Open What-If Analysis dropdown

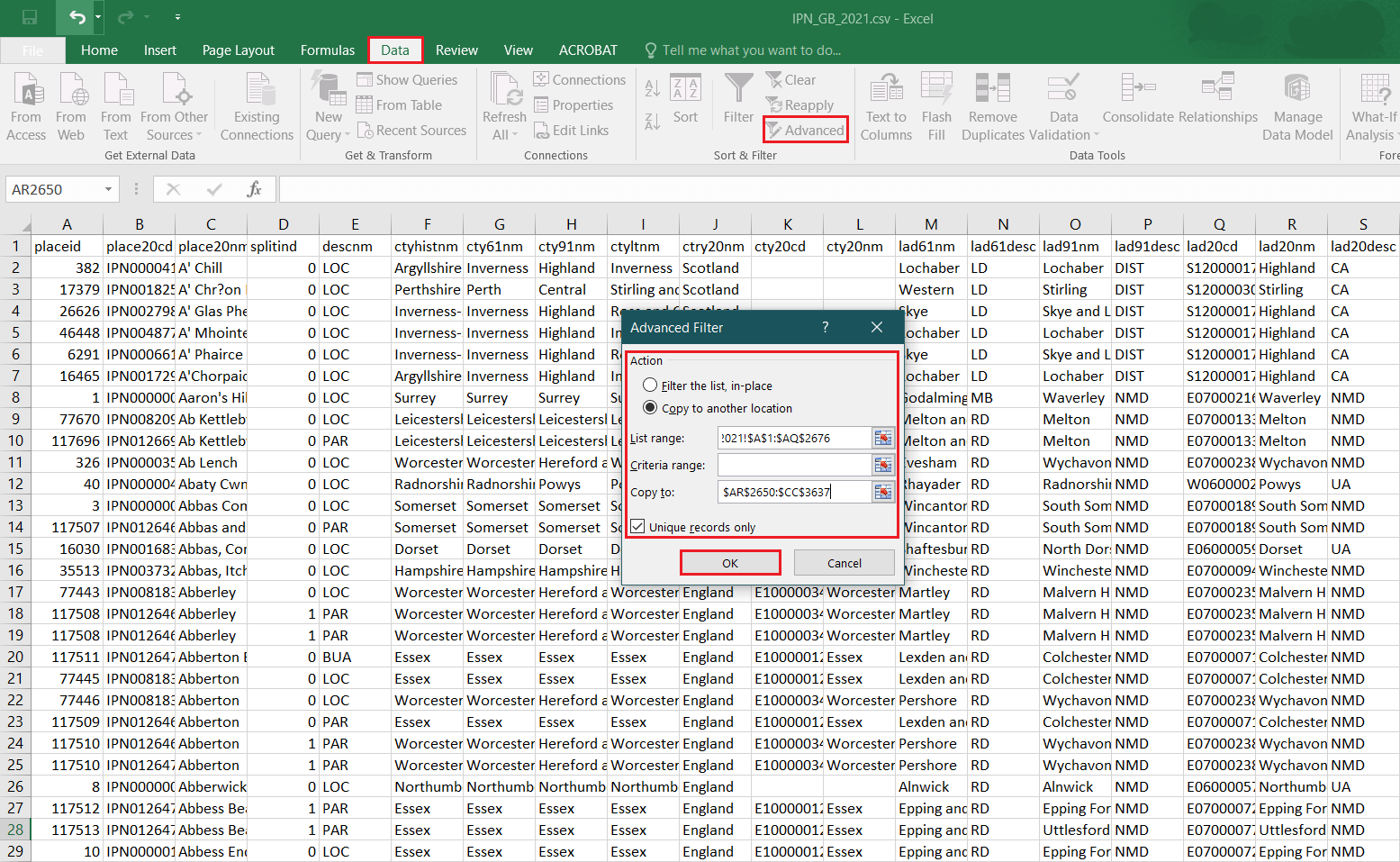pyautogui.click(x=1372, y=106)
